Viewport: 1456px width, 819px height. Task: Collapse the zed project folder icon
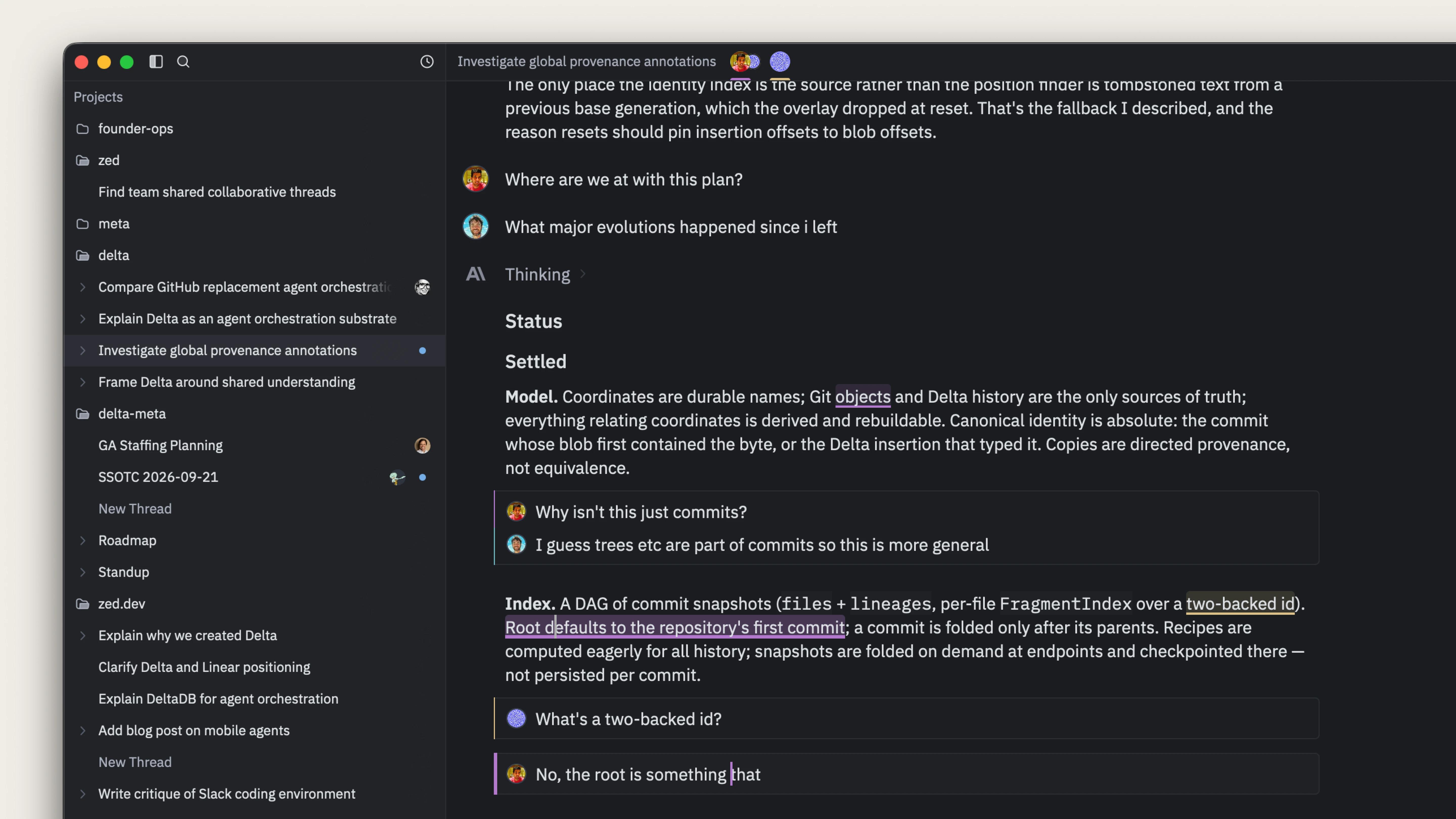[x=82, y=161]
